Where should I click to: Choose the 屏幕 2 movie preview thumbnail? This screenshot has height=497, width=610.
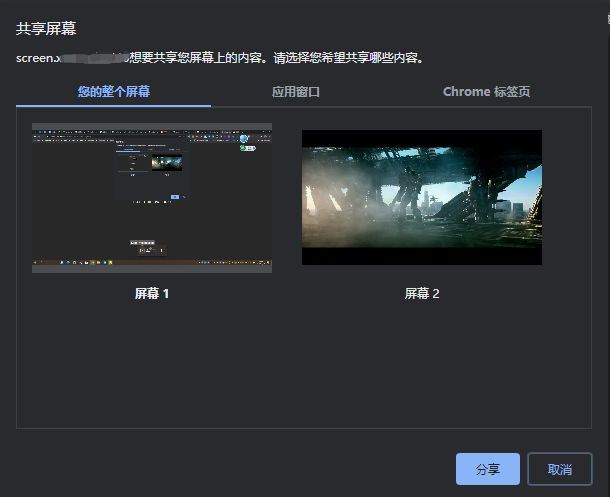point(422,198)
